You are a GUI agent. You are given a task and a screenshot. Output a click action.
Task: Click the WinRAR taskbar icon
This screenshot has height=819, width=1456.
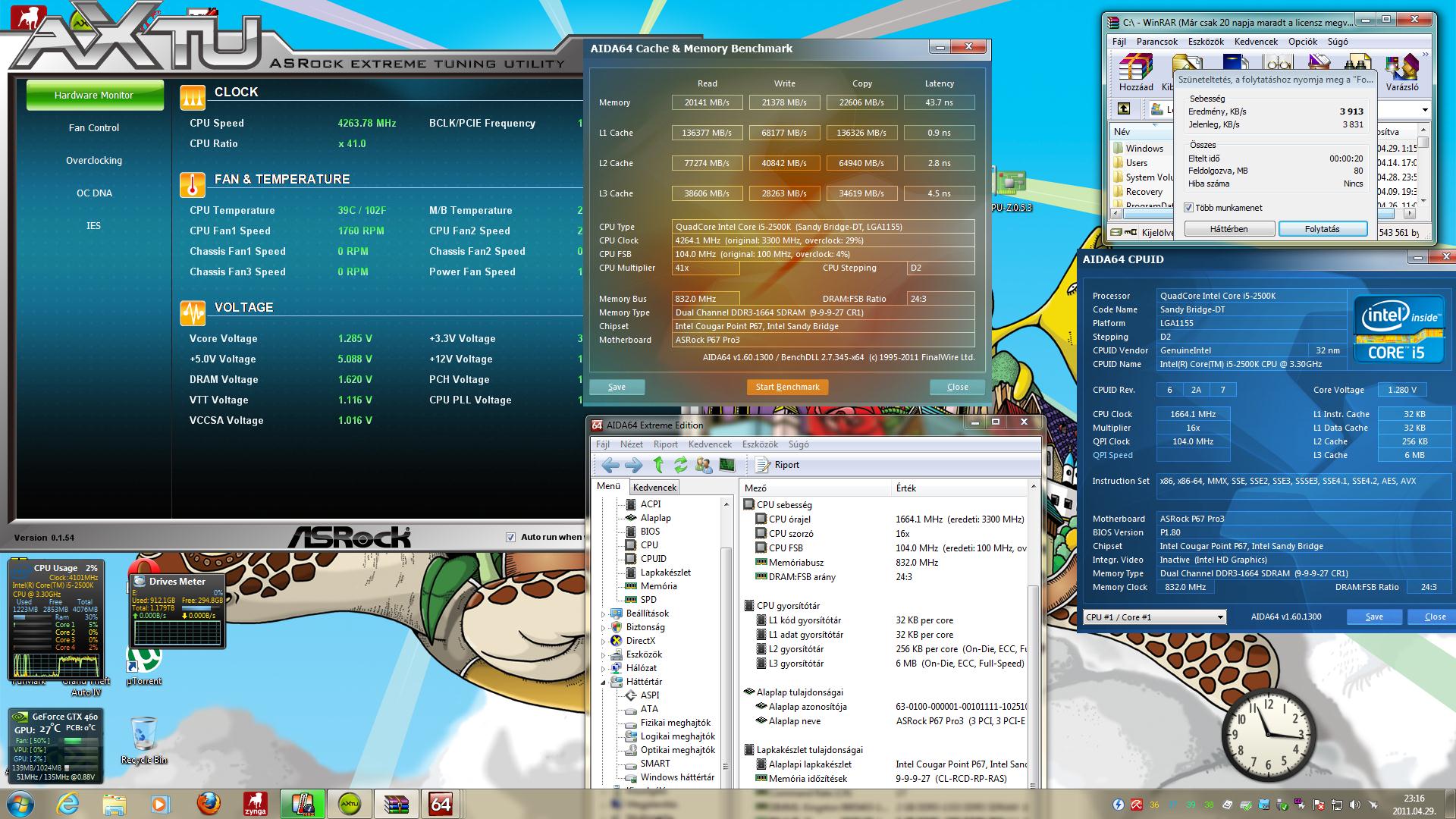pos(397,804)
